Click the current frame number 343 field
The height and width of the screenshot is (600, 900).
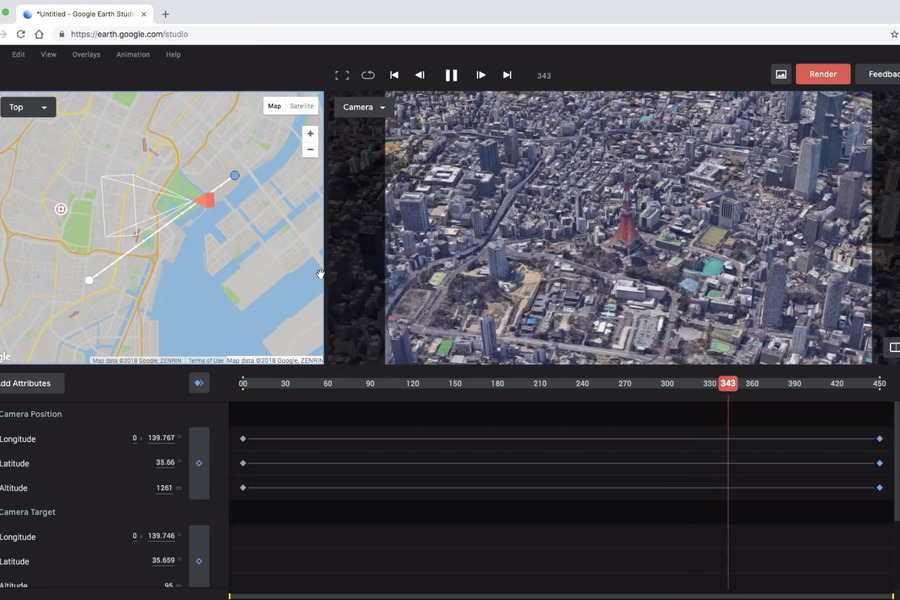tap(544, 76)
